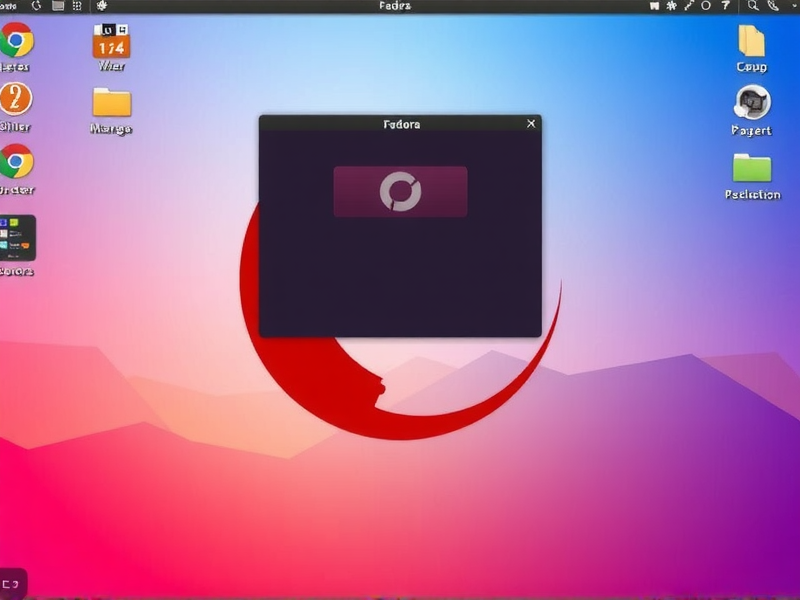The image size is (800, 600).
Task: Toggle the pencil edit icon in the tray
Action: point(690,8)
